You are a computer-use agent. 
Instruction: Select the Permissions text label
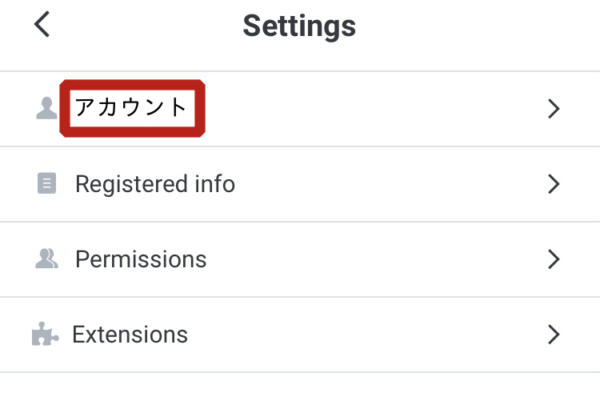click(x=141, y=259)
